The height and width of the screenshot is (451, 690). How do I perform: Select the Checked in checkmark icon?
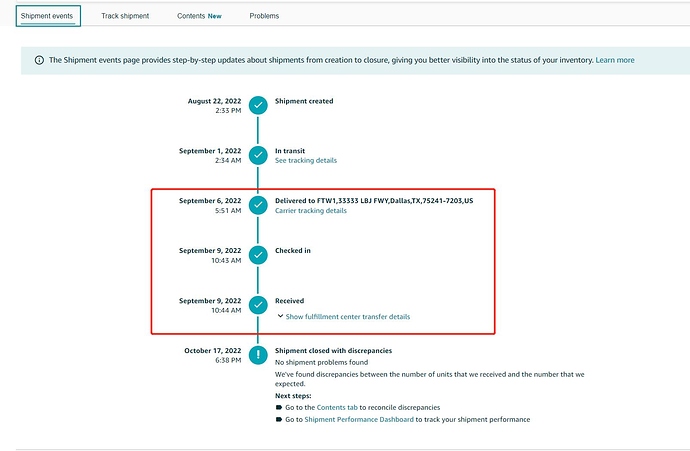[x=258, y=254]
